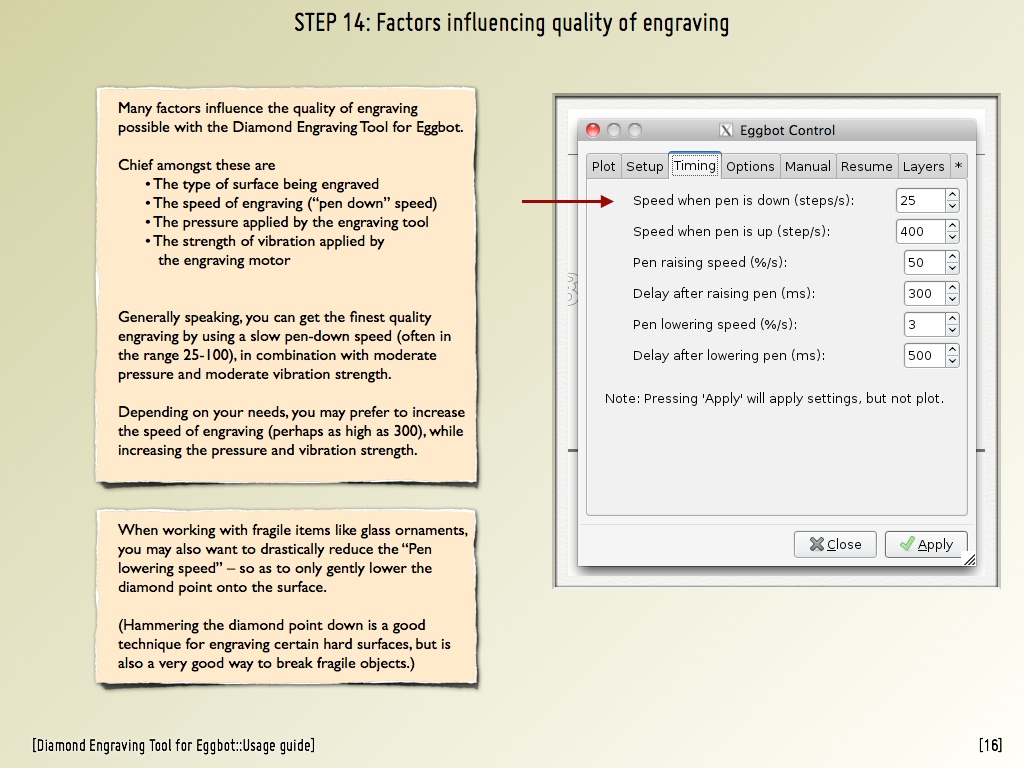Viewport: 1024px width, 768px height.
Task: Go to the Manual tab
Action: click(808, 166)
